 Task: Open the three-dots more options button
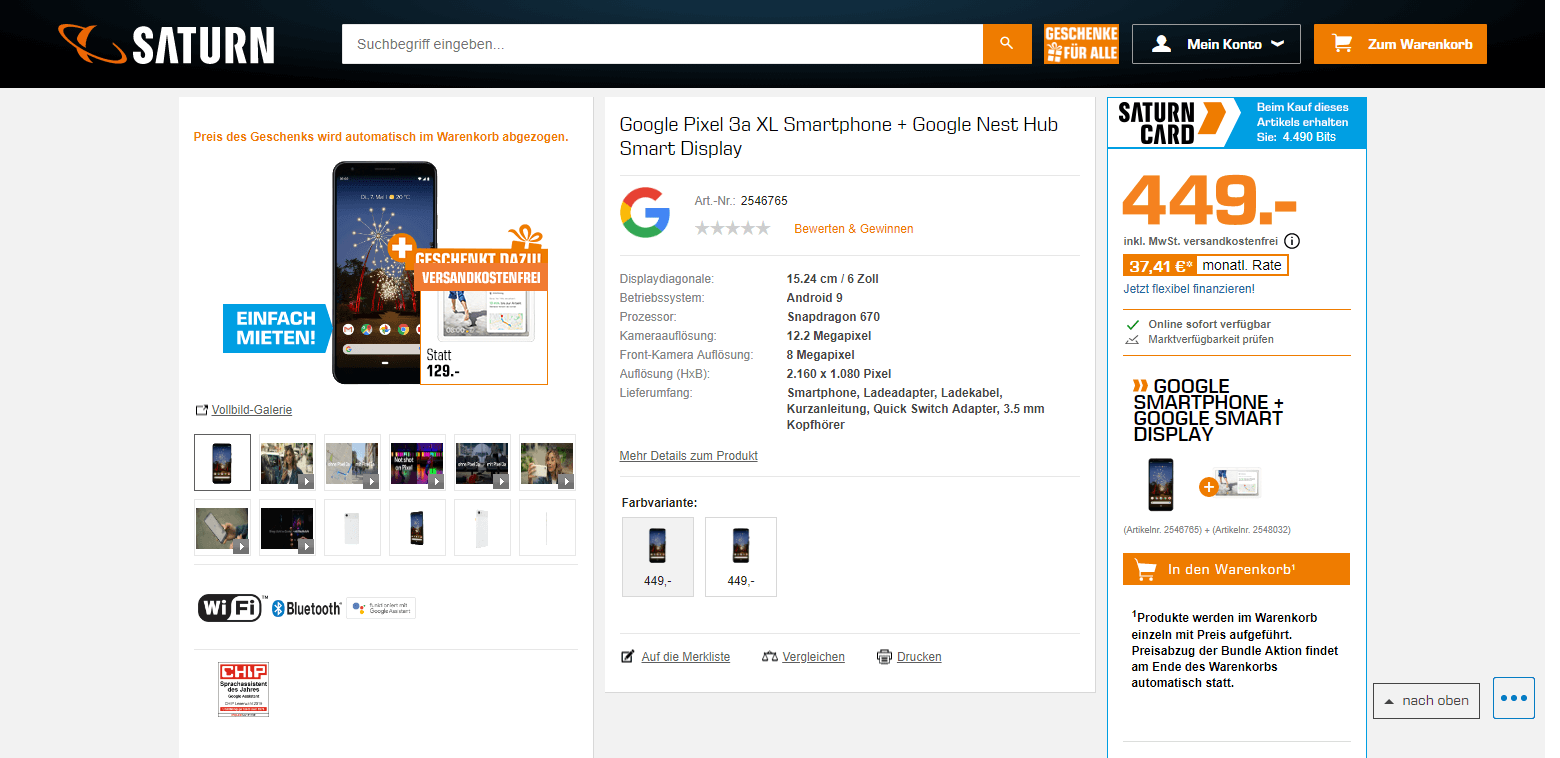[1514, 698]
